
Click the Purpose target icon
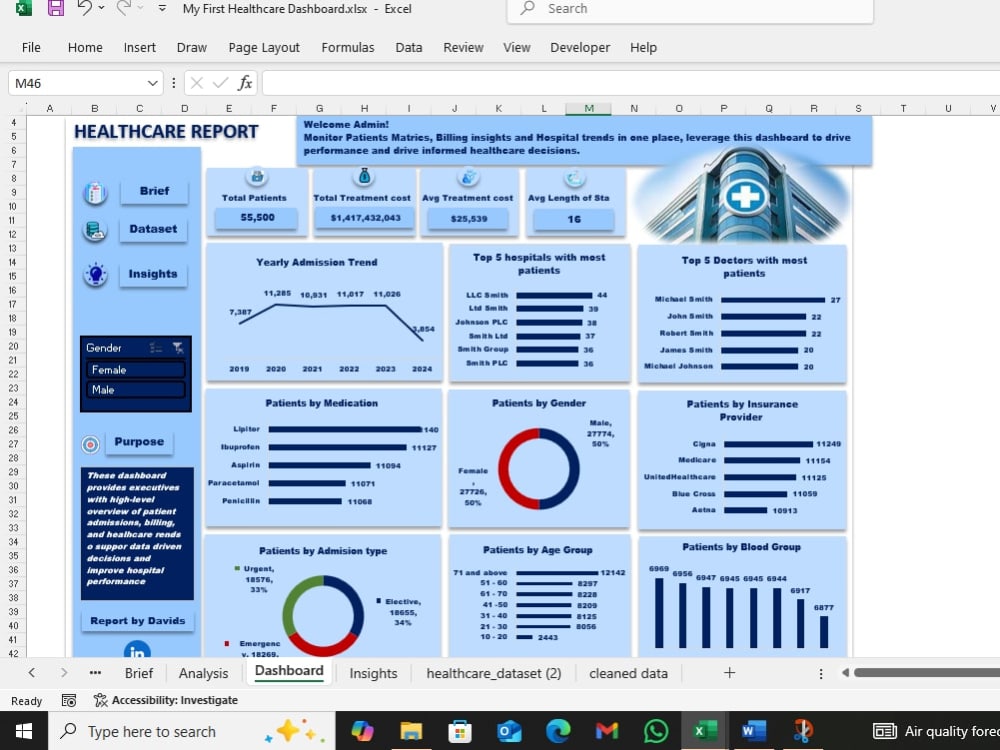pyautogui.click(x=91, y=444)
